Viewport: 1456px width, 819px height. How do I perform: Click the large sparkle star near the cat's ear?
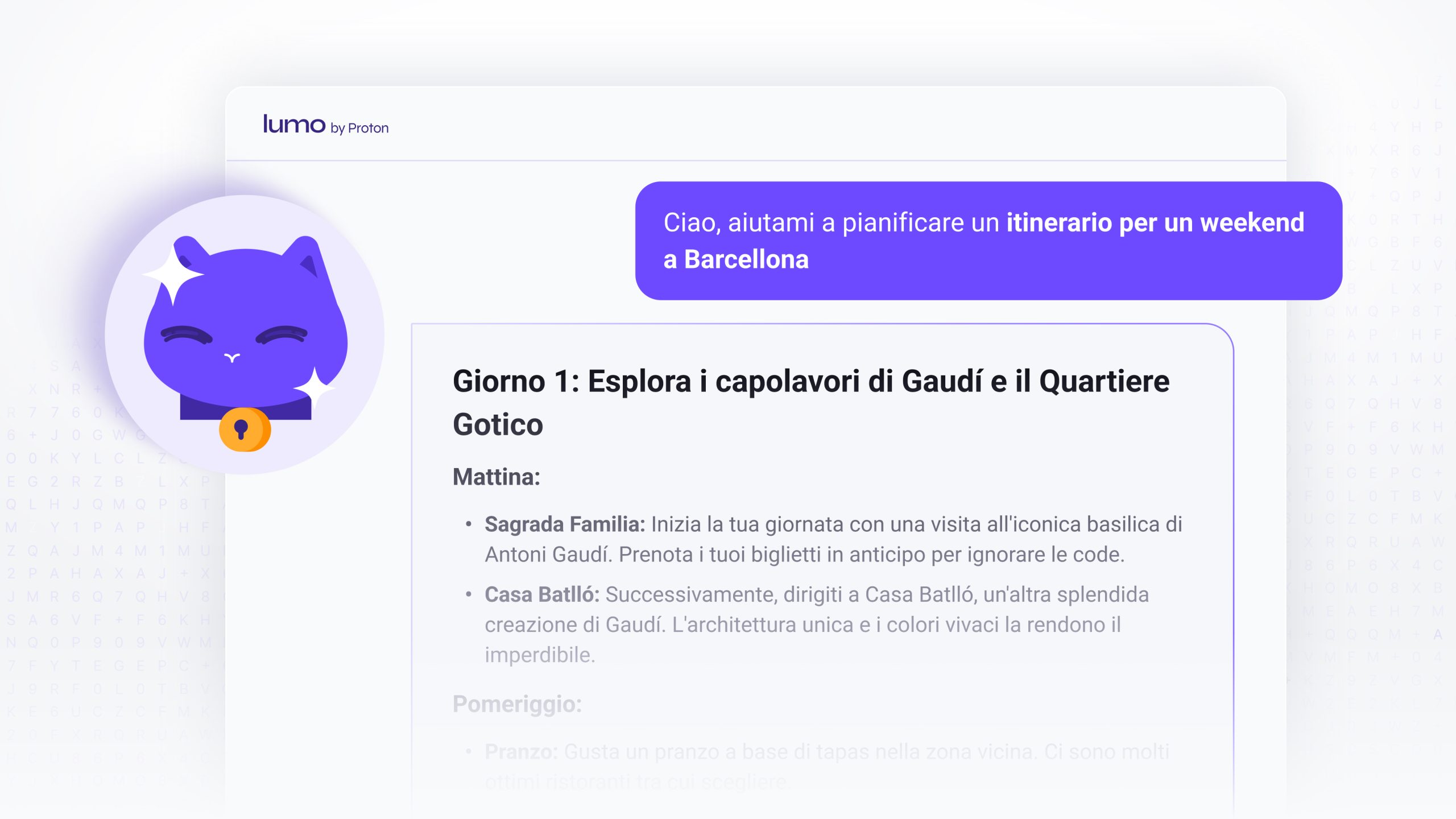(x=172, y=274)
